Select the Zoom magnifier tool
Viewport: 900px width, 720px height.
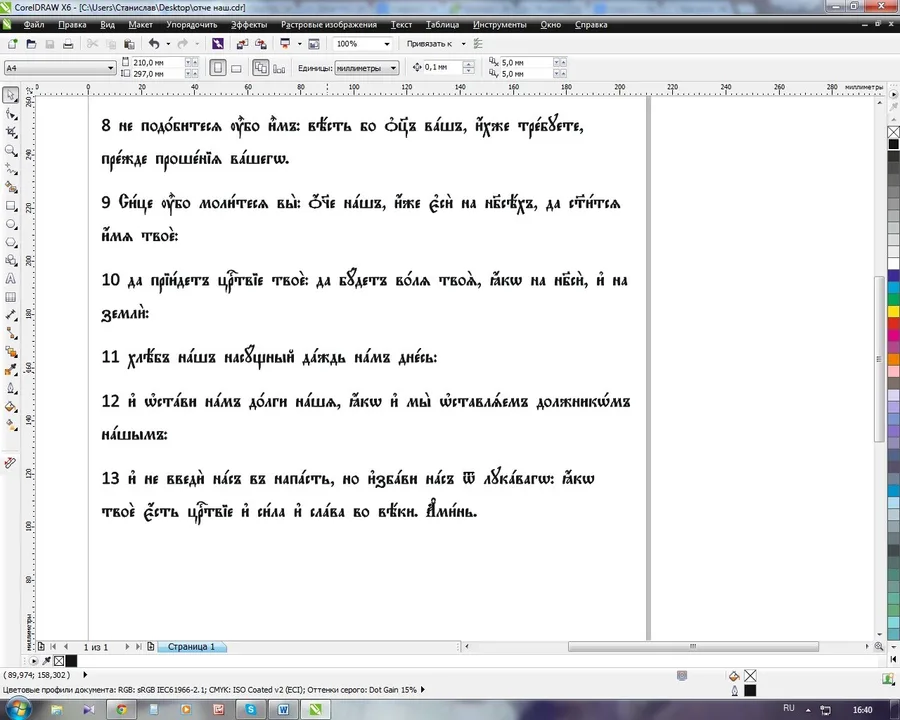pos(11,150)
